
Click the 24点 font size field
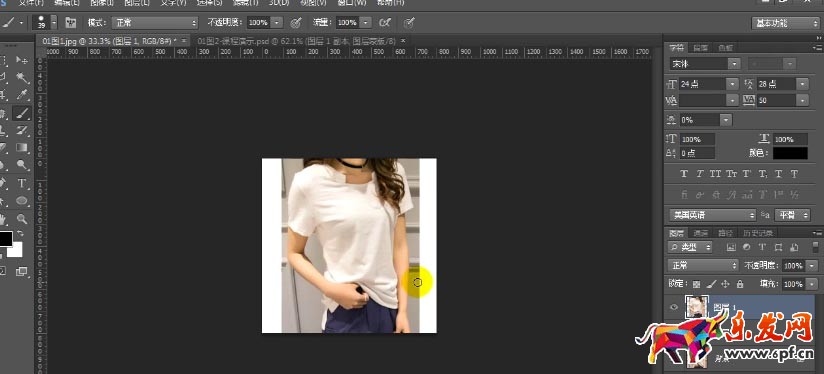[x=703, y=84]
